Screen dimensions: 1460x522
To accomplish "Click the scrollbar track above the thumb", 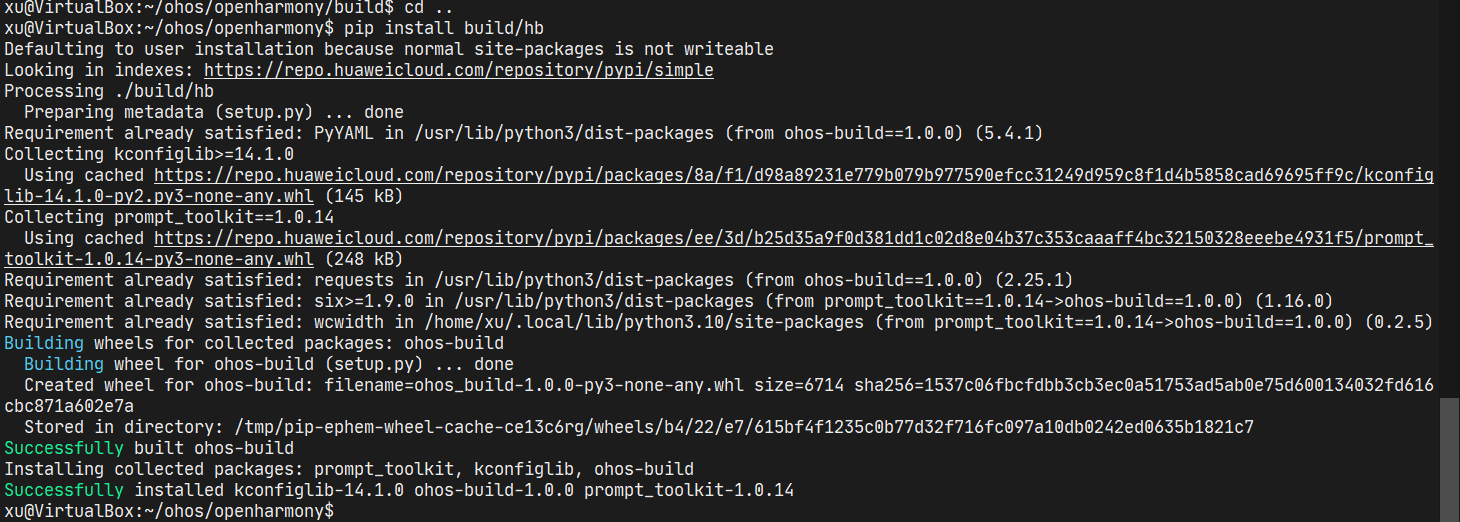I will tap(1449, 200).
